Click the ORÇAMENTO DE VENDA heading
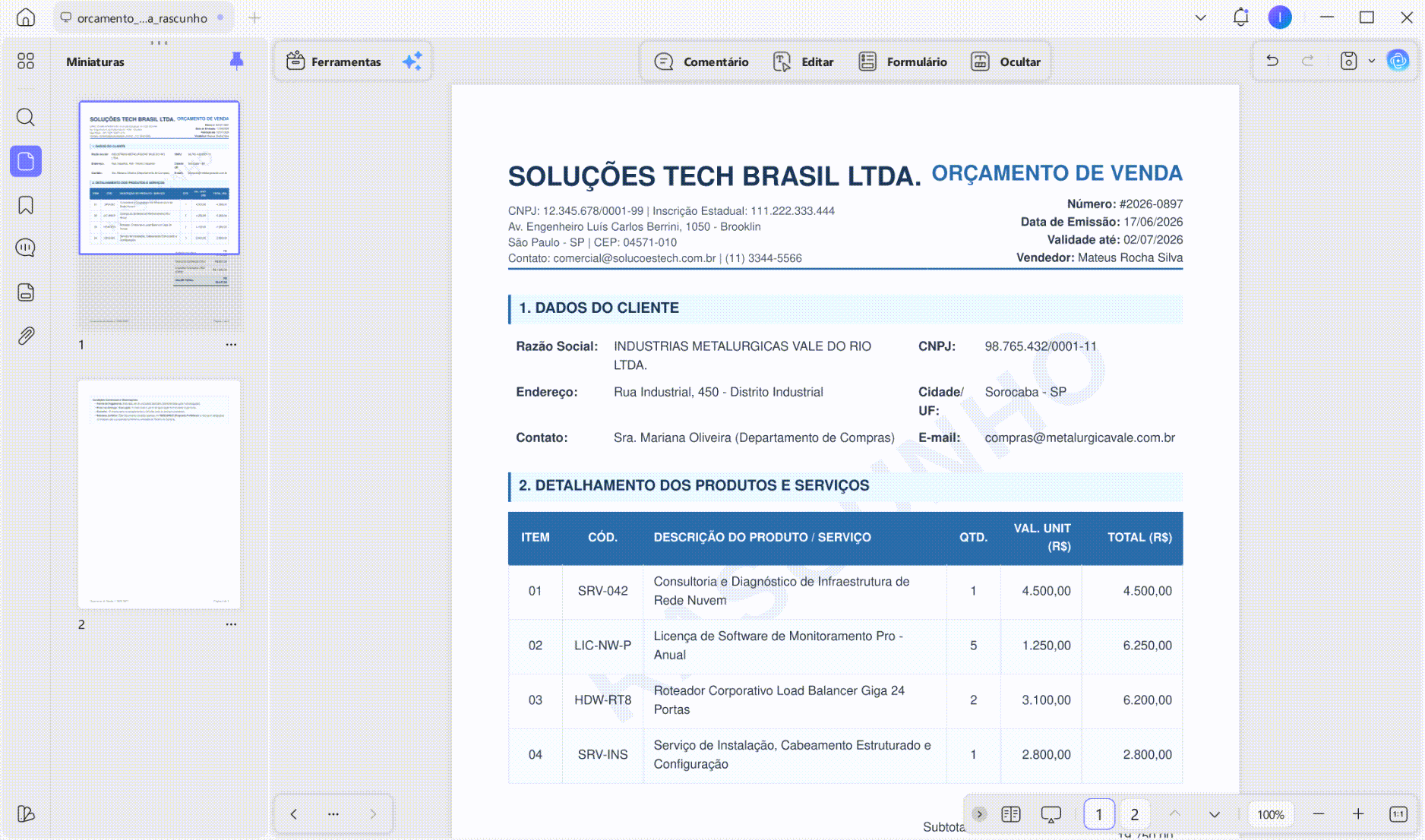The width and height of the screenshot is (1425, 840). [x=1057, y=173]
